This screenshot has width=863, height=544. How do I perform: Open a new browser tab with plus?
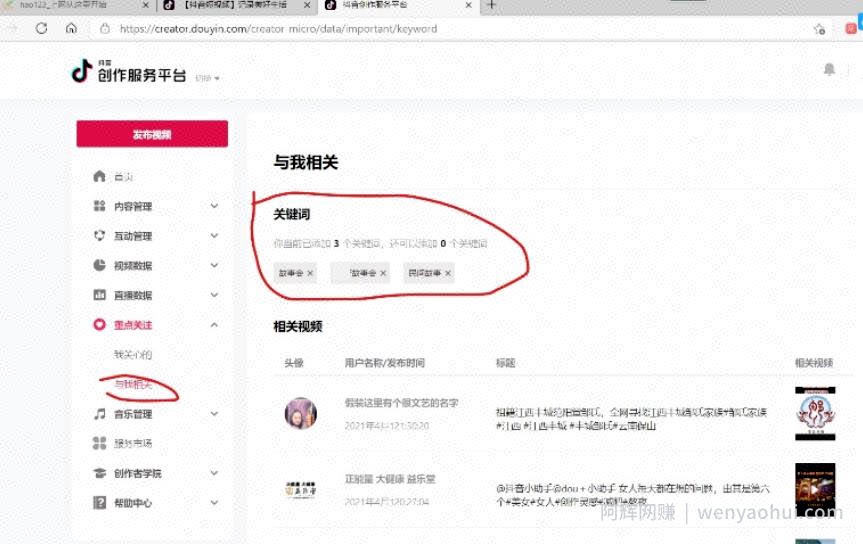(x=491, y=5)
